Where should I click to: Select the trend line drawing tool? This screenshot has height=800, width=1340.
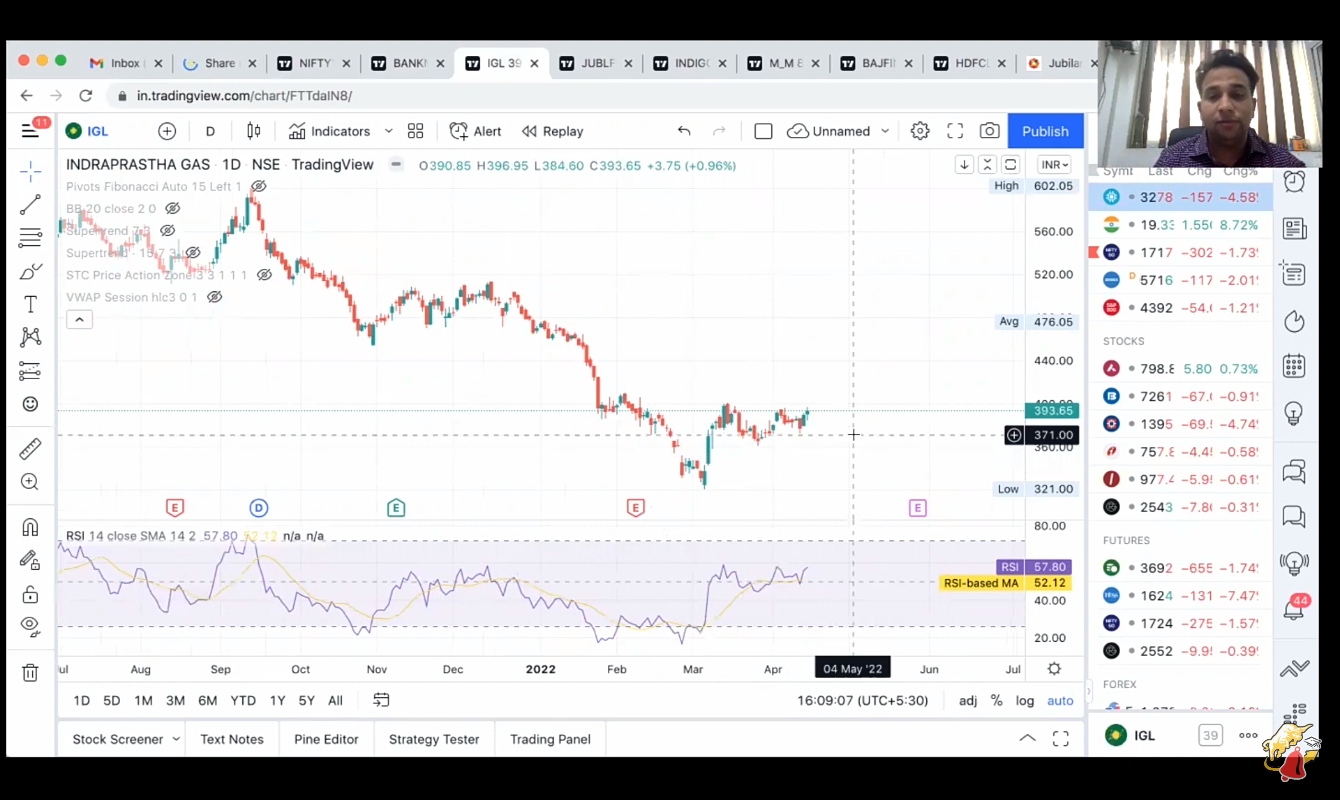coord(30,205)
